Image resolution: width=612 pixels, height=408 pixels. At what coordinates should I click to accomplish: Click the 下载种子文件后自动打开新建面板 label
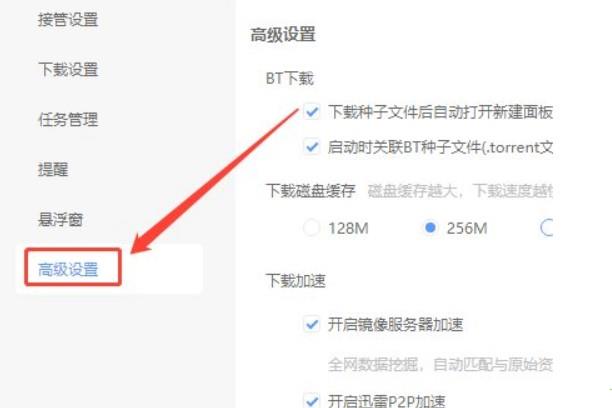[440, 112]
